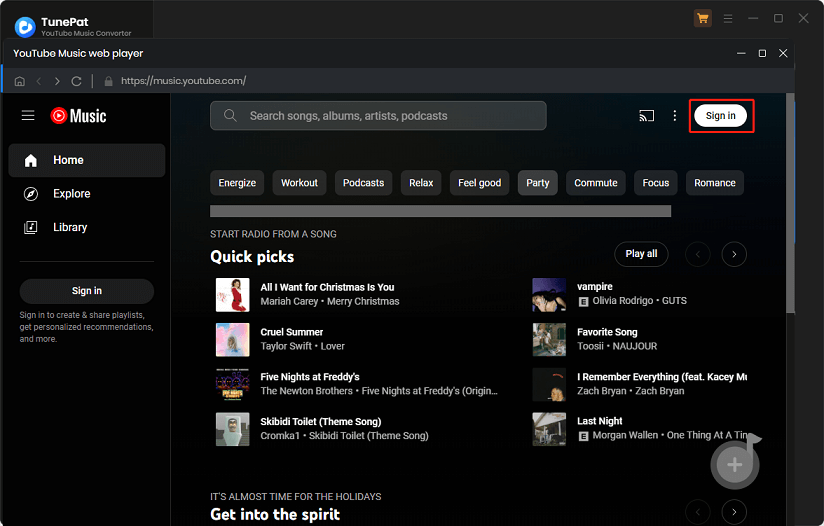Screen dimensions: 824x526
Task: Select the Focus mood chip
Action: tap(656, 183)
